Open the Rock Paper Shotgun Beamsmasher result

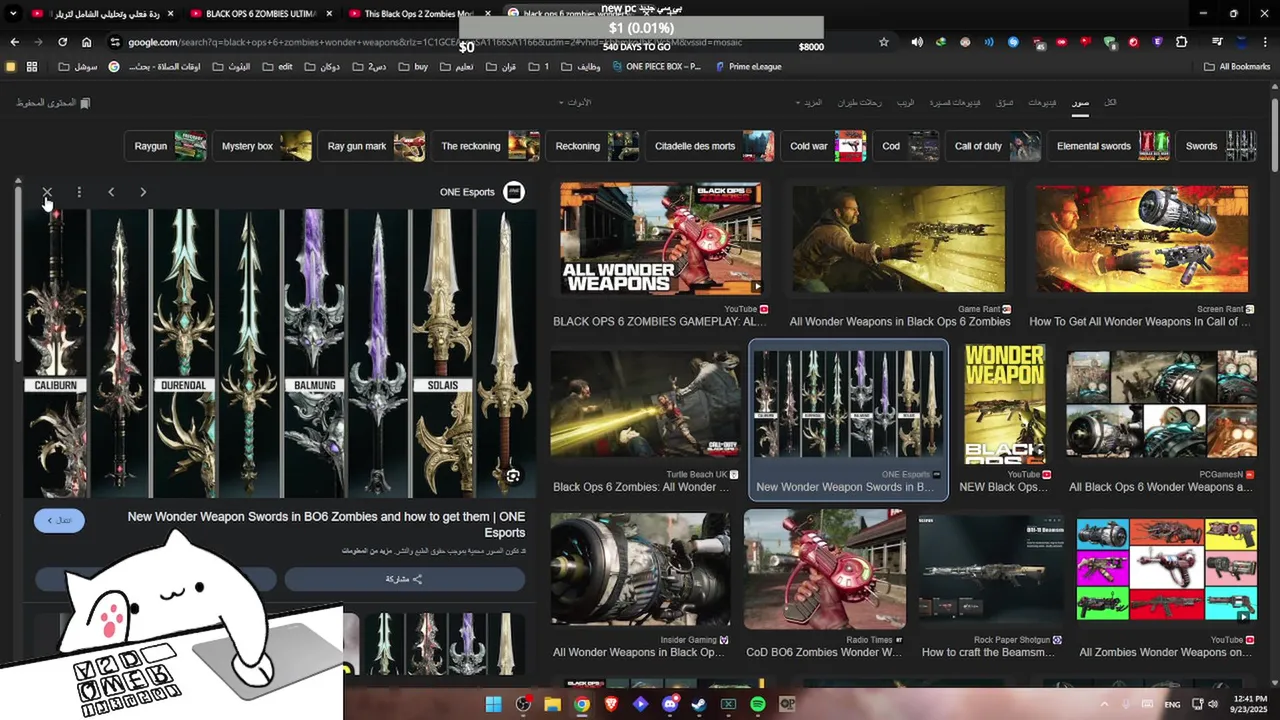tap(991, 569)
